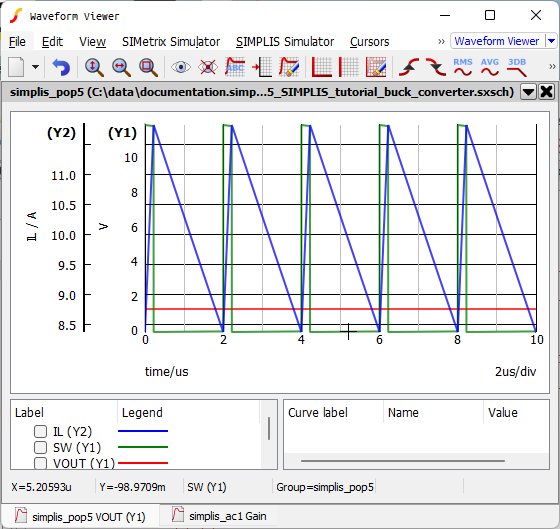Click the RMS measurement icon
Screen dimensions: 560x529
click(463, 67)
